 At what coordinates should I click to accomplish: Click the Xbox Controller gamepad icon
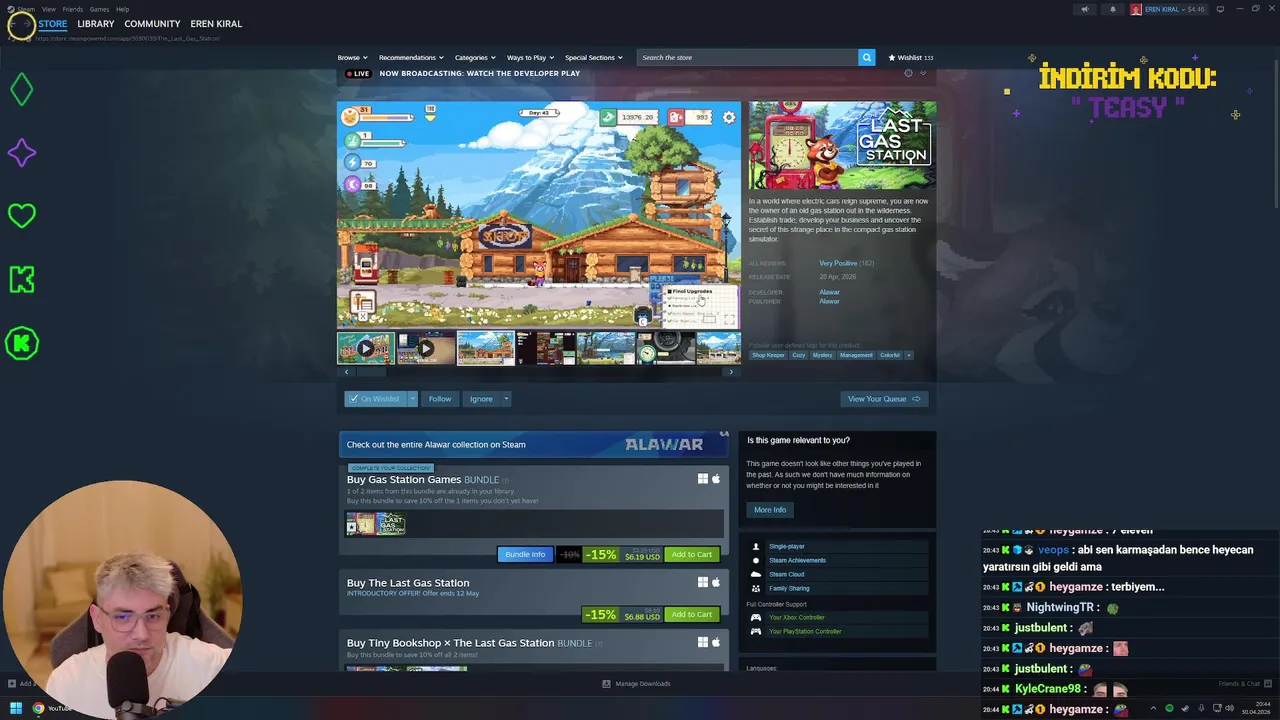pos(756,617)
